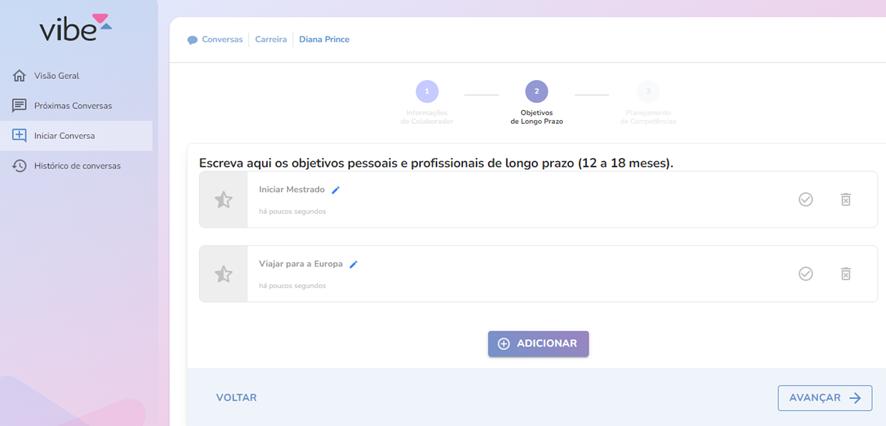Click the Diana Prince breadcrumb
This screenshot has width=886, height=426.
point(324,40)
